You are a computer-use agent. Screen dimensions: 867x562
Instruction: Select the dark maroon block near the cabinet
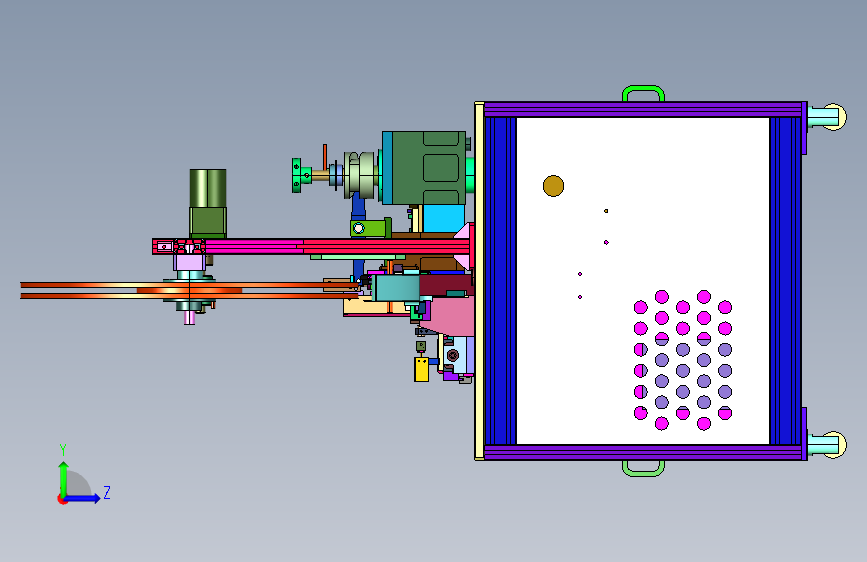coord(446,285)
